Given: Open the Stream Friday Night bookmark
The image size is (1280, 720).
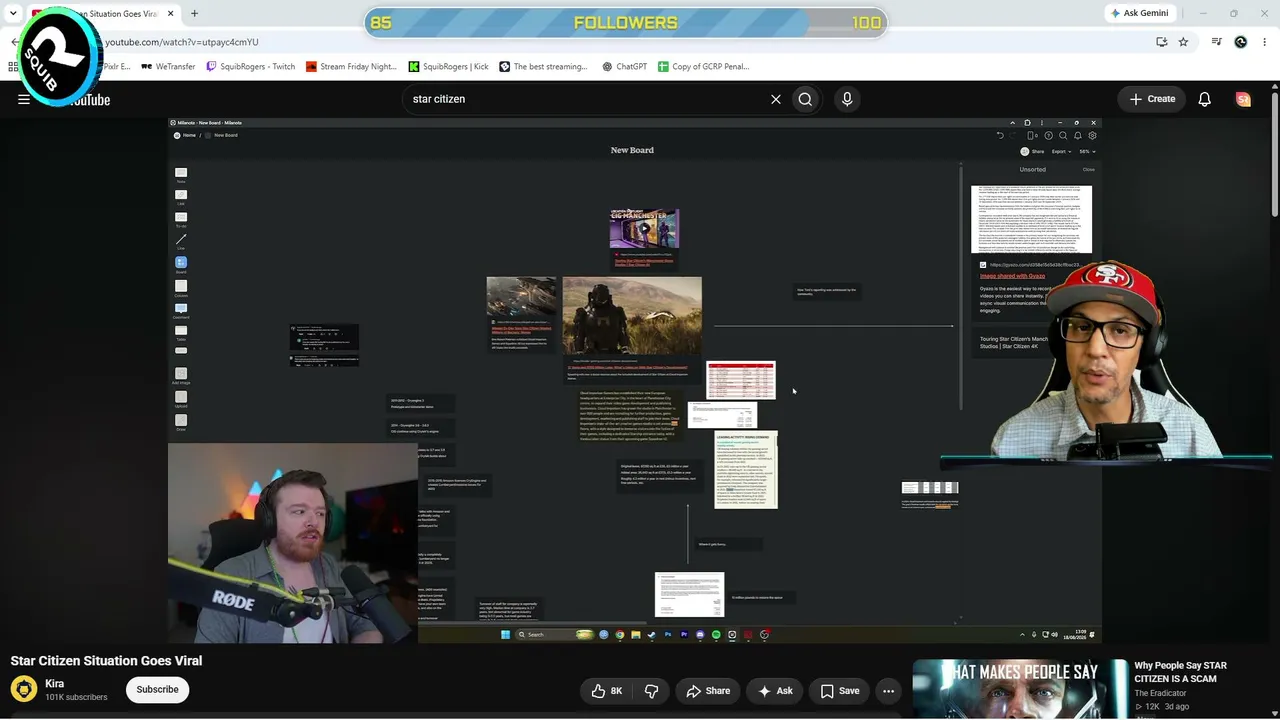Looking at the screenshot, I should pyautogui.click(x=351, y=66).
